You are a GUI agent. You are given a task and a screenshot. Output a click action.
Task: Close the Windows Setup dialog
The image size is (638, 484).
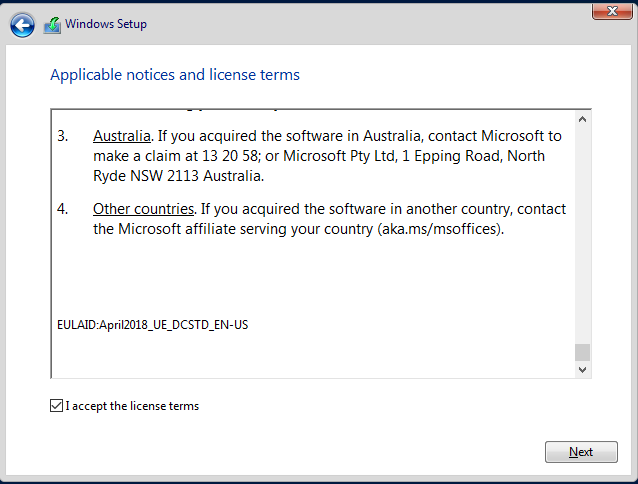[612, 11]
